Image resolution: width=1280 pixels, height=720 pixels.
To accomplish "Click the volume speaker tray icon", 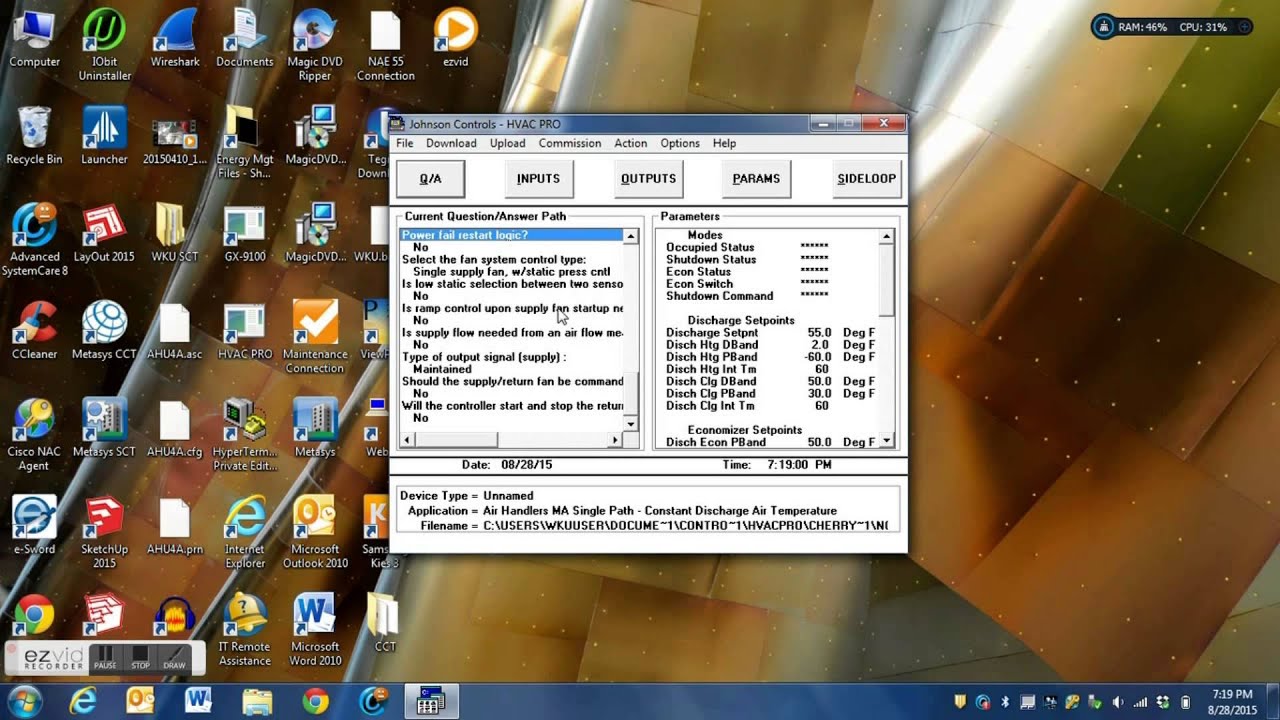I will click(x=1118, y=702).
